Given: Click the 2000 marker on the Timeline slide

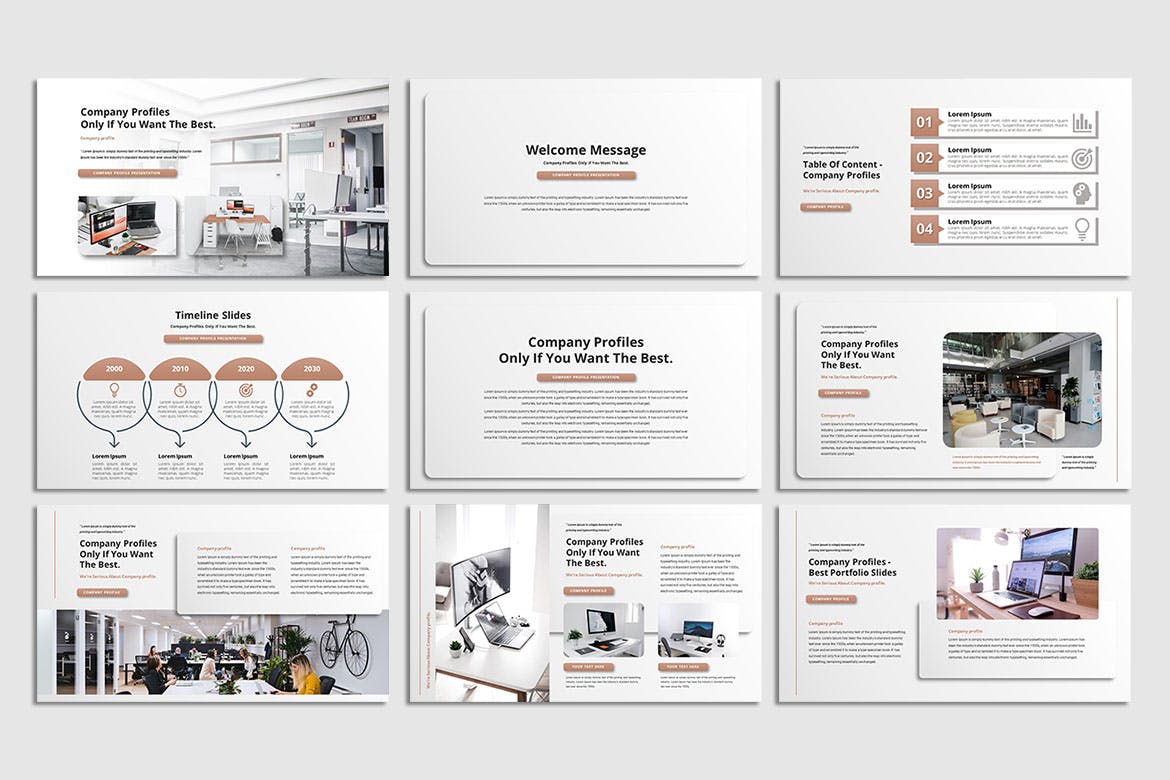Looking at the screenshot, I should coord(113,368).
